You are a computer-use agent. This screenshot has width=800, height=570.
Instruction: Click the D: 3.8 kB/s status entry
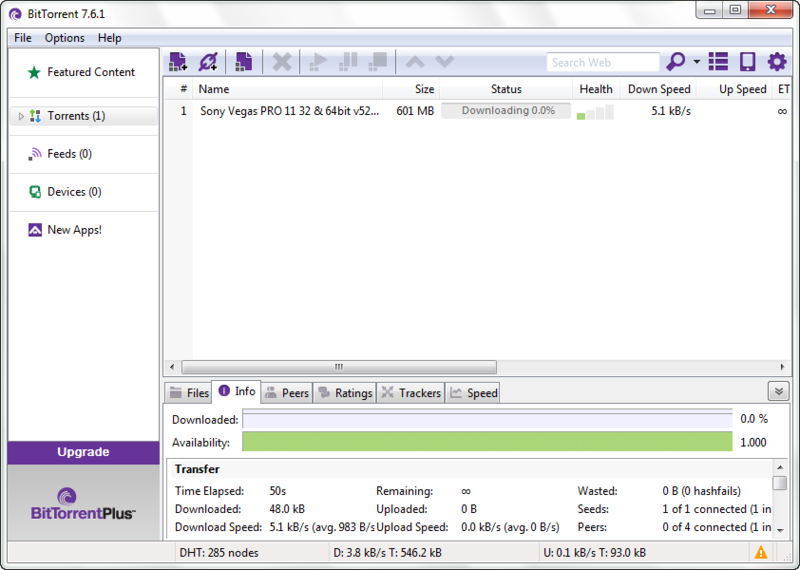point(387,553)
